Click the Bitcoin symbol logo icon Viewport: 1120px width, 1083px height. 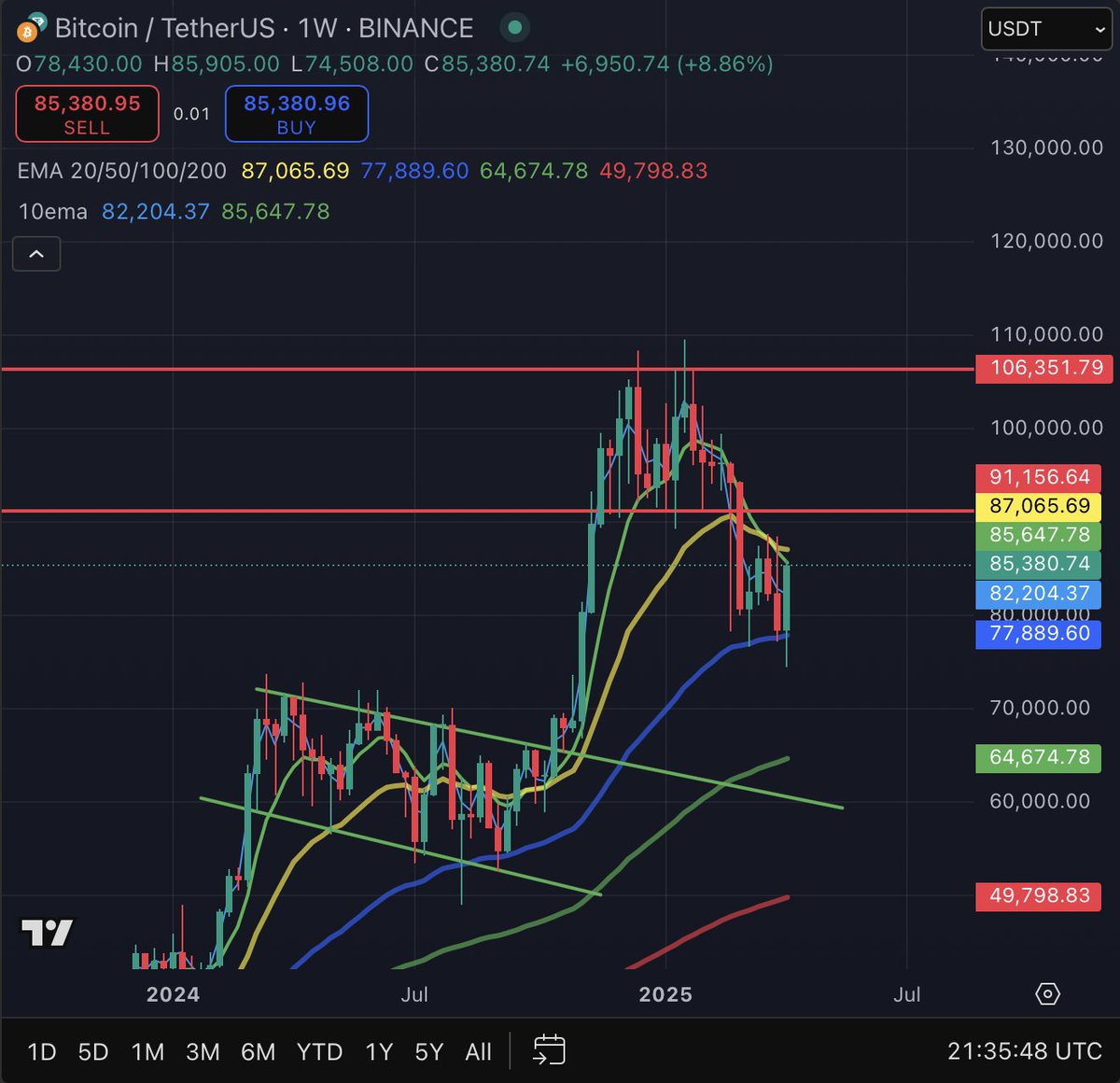[x=31, y=28]
